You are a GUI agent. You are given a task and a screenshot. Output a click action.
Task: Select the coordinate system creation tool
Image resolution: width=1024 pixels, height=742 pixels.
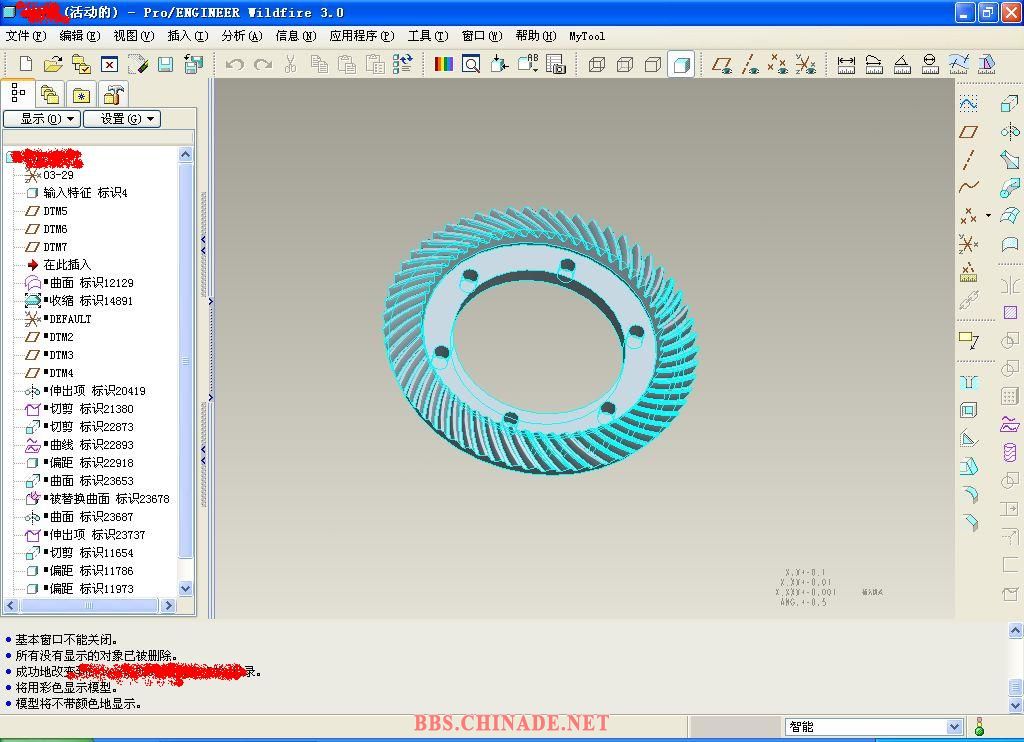pos(968,244)
